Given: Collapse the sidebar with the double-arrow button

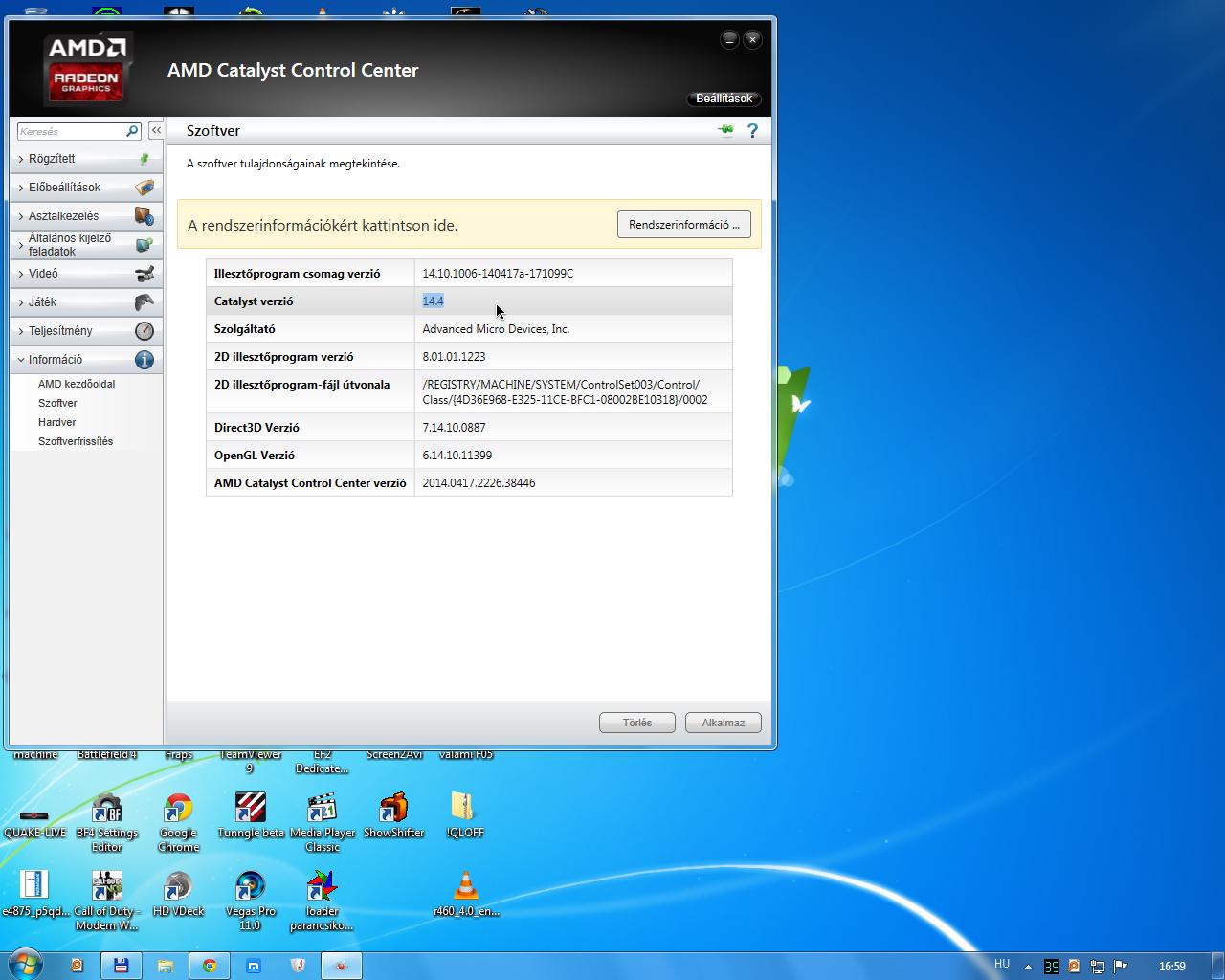Looking at the screenshot, I should pyautogui.click(x=156, y=130).
